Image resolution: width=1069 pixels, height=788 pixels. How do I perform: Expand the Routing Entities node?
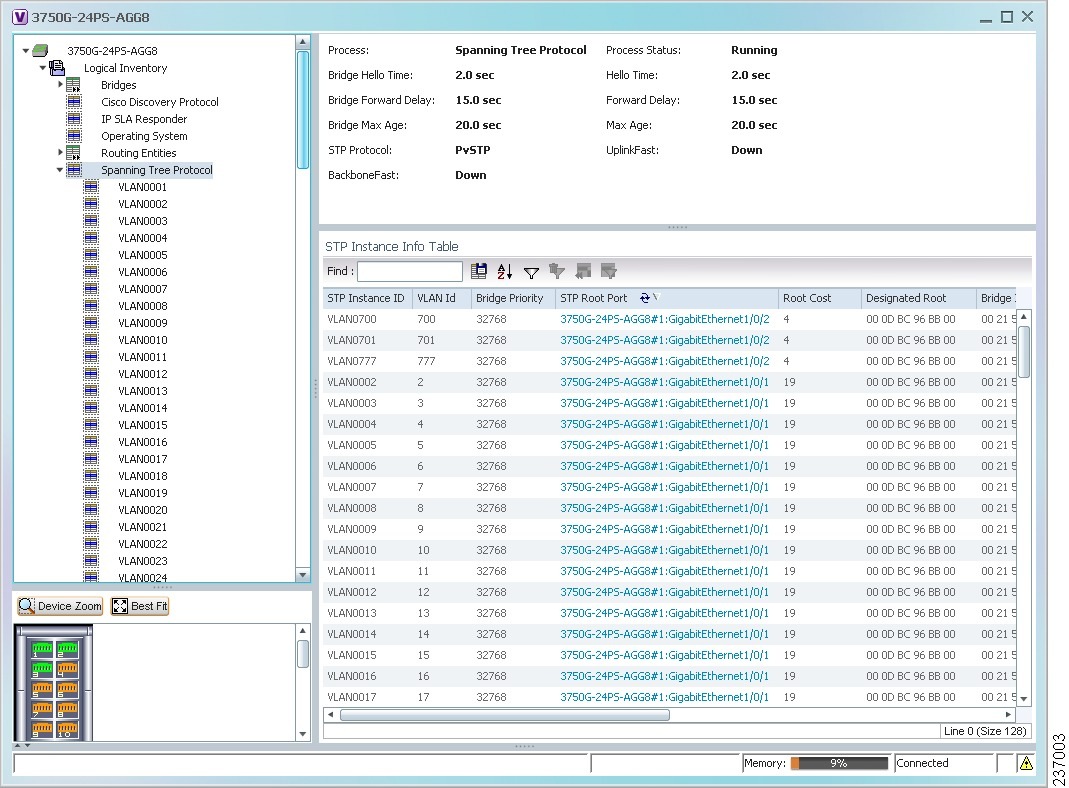click(58, 152)
